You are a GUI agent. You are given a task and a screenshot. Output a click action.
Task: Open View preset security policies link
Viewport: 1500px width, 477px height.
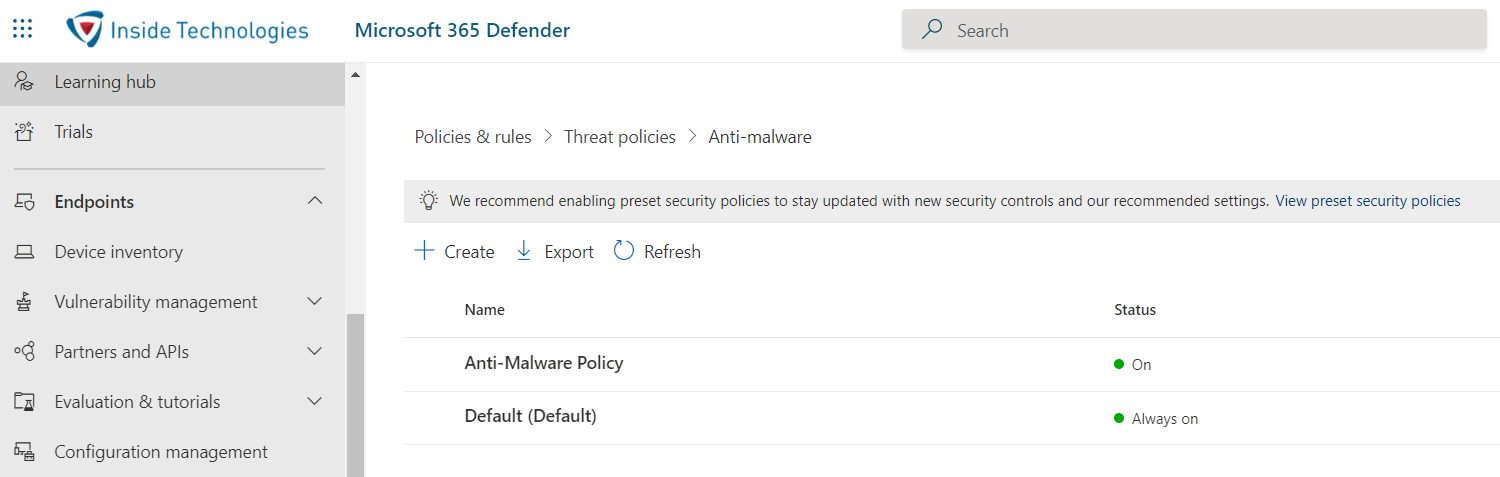1368,201
